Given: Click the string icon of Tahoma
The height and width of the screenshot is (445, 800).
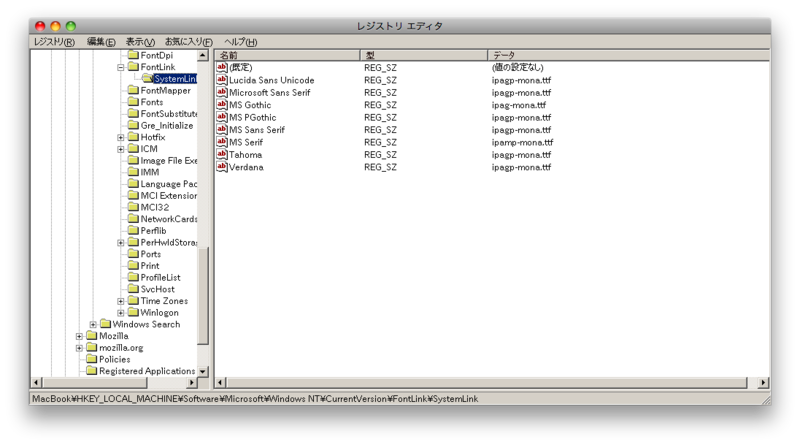Looking at the screenshot, I should 221,155.
